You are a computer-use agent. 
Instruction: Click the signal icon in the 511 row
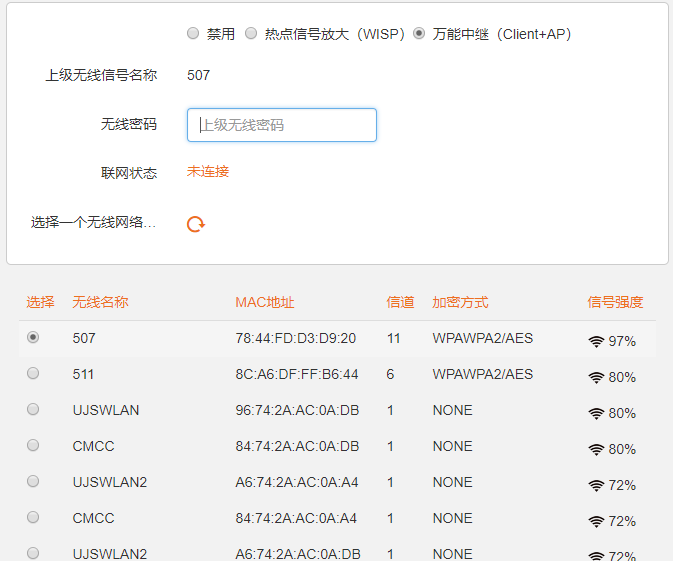tap(596, 378)
